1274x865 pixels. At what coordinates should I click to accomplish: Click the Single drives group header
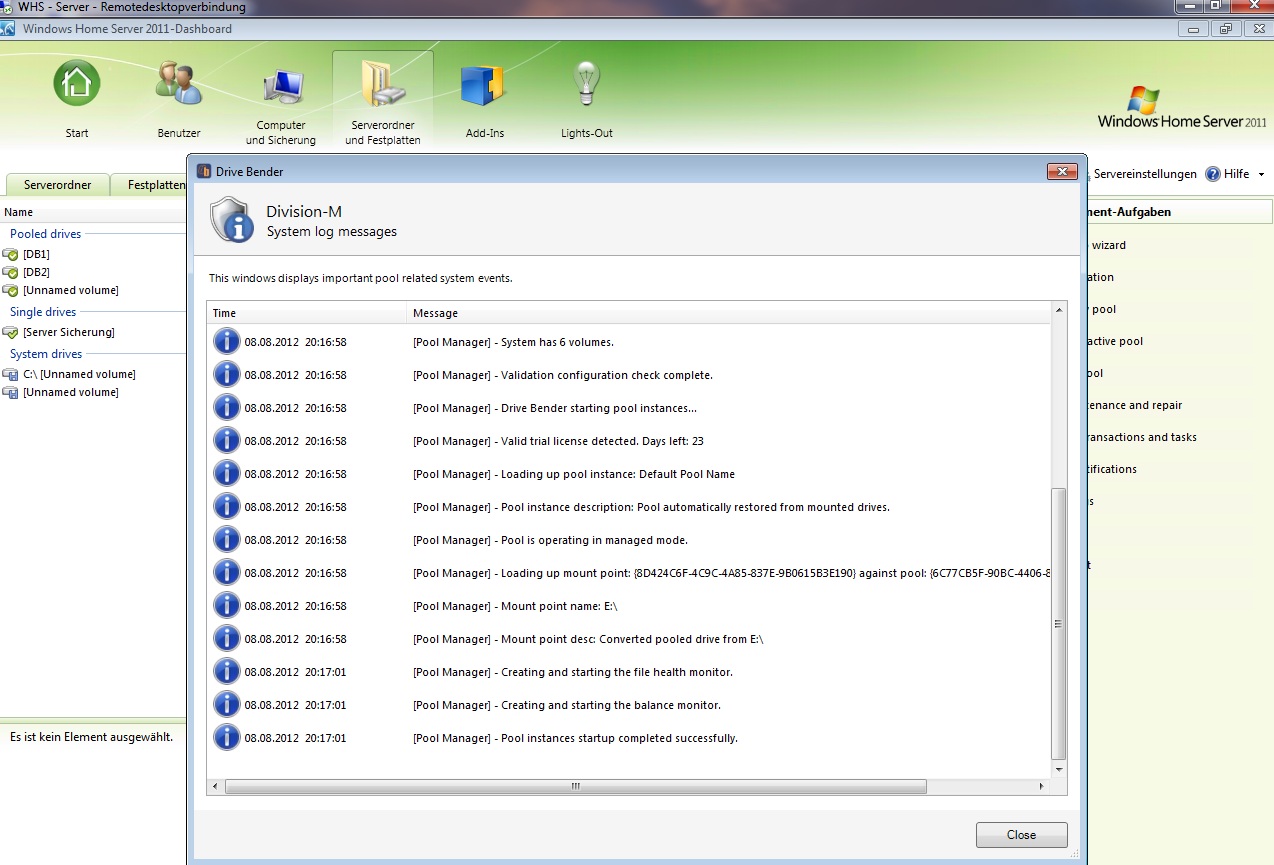pos(43,312)
